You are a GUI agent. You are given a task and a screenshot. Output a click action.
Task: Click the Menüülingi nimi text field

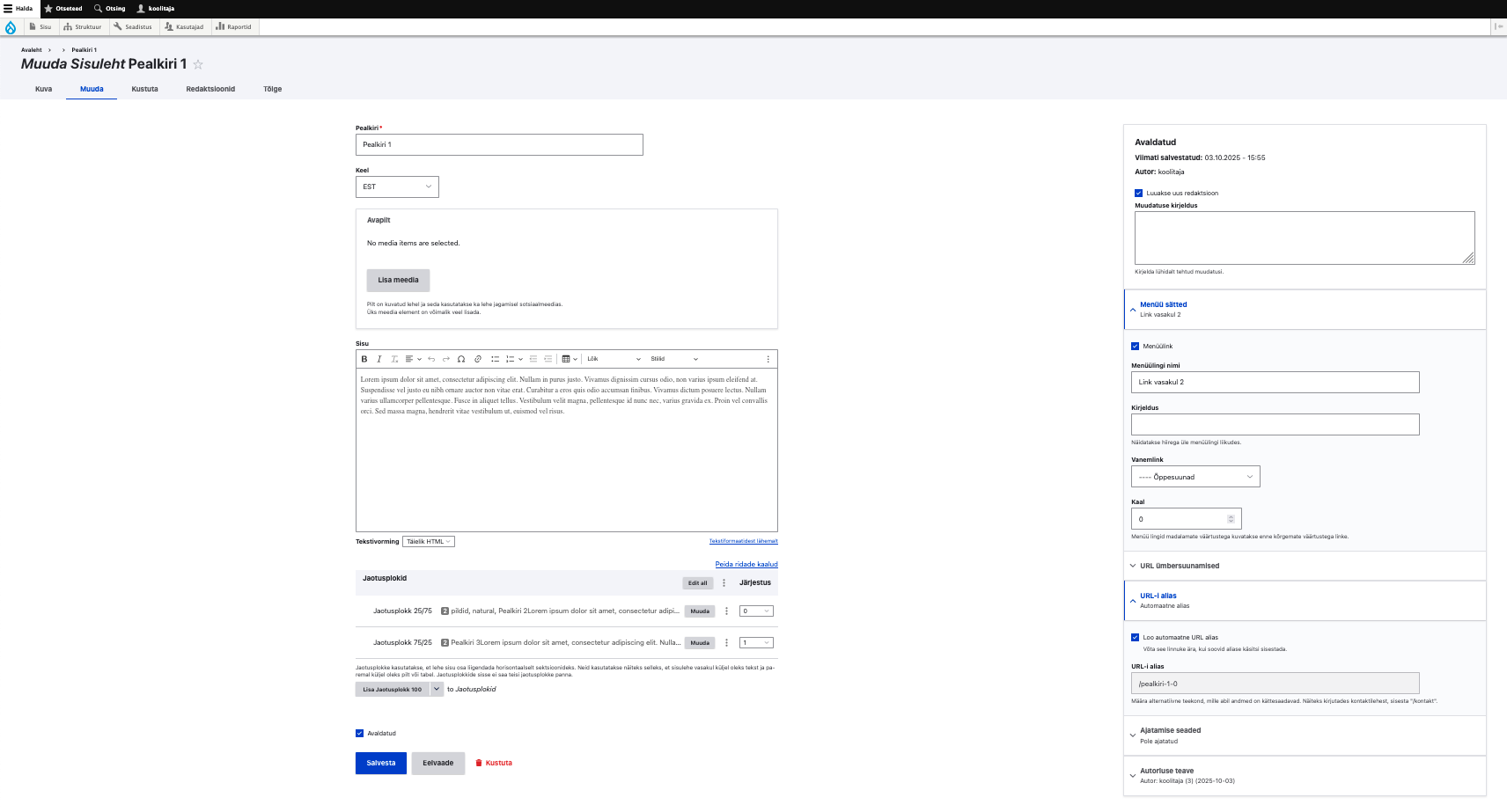click(x=1274, y=382)
